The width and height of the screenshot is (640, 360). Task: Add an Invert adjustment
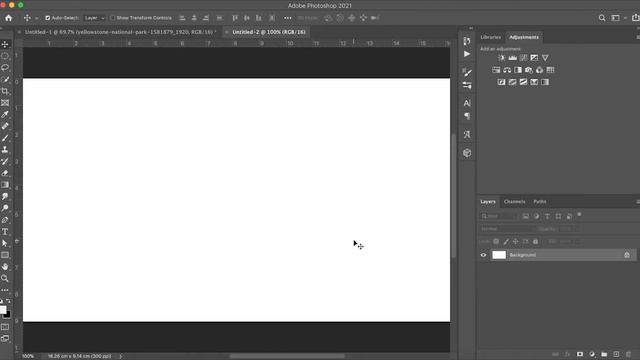coord(502,82)
